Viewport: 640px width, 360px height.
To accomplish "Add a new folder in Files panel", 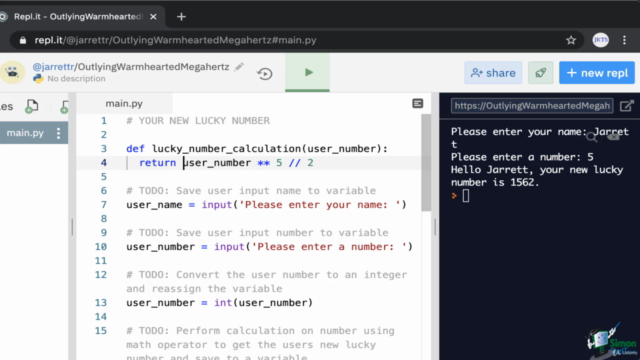I will 64,107.
